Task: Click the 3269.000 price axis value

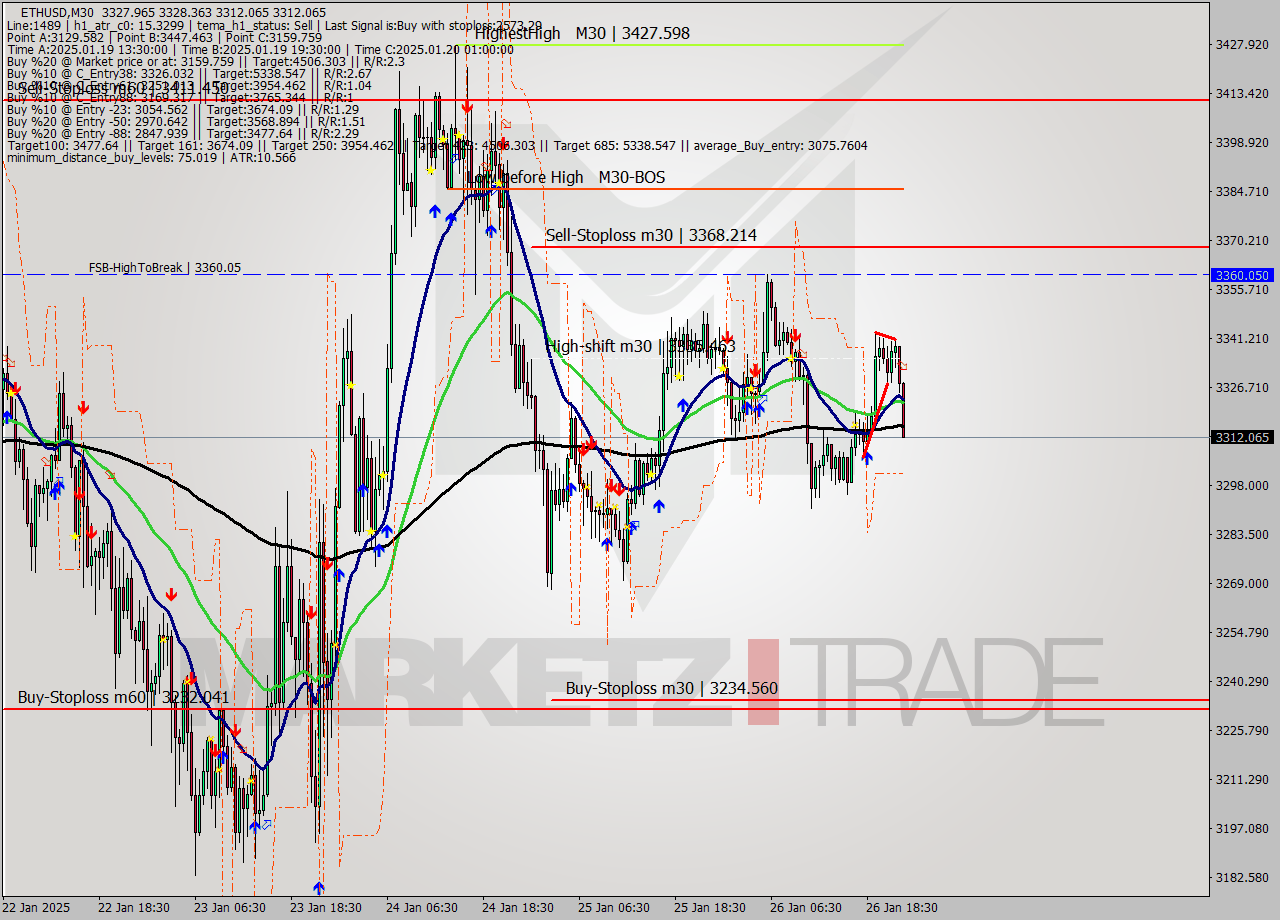Action: click(1242, 583)
